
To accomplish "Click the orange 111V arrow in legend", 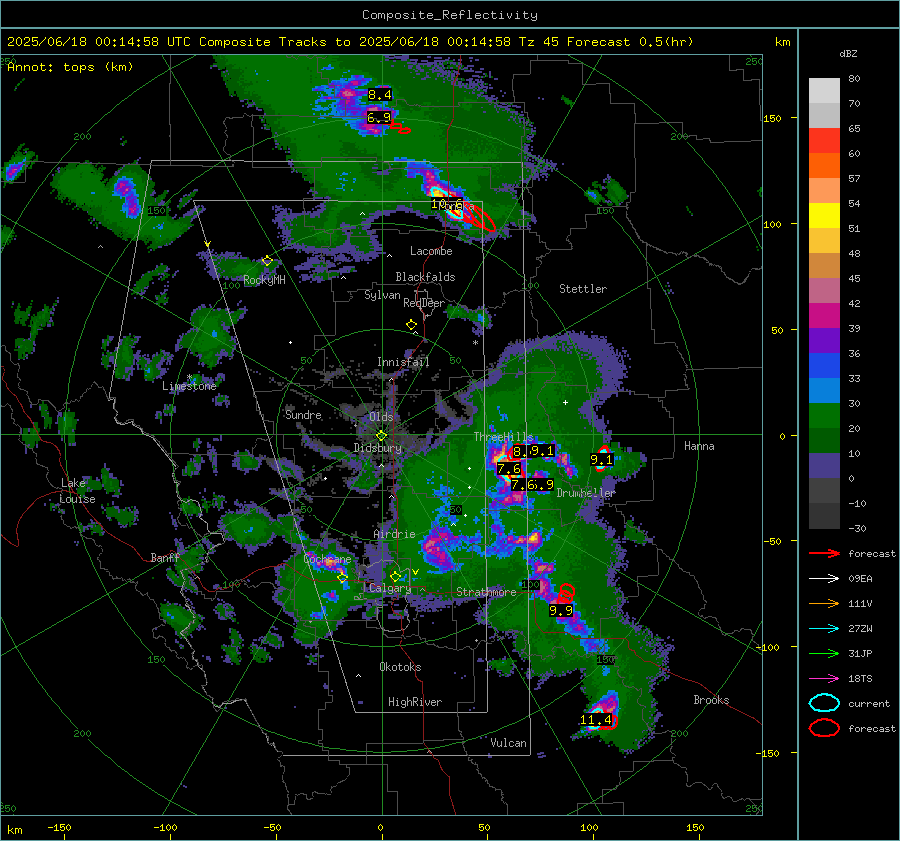I will click(824, 603).
